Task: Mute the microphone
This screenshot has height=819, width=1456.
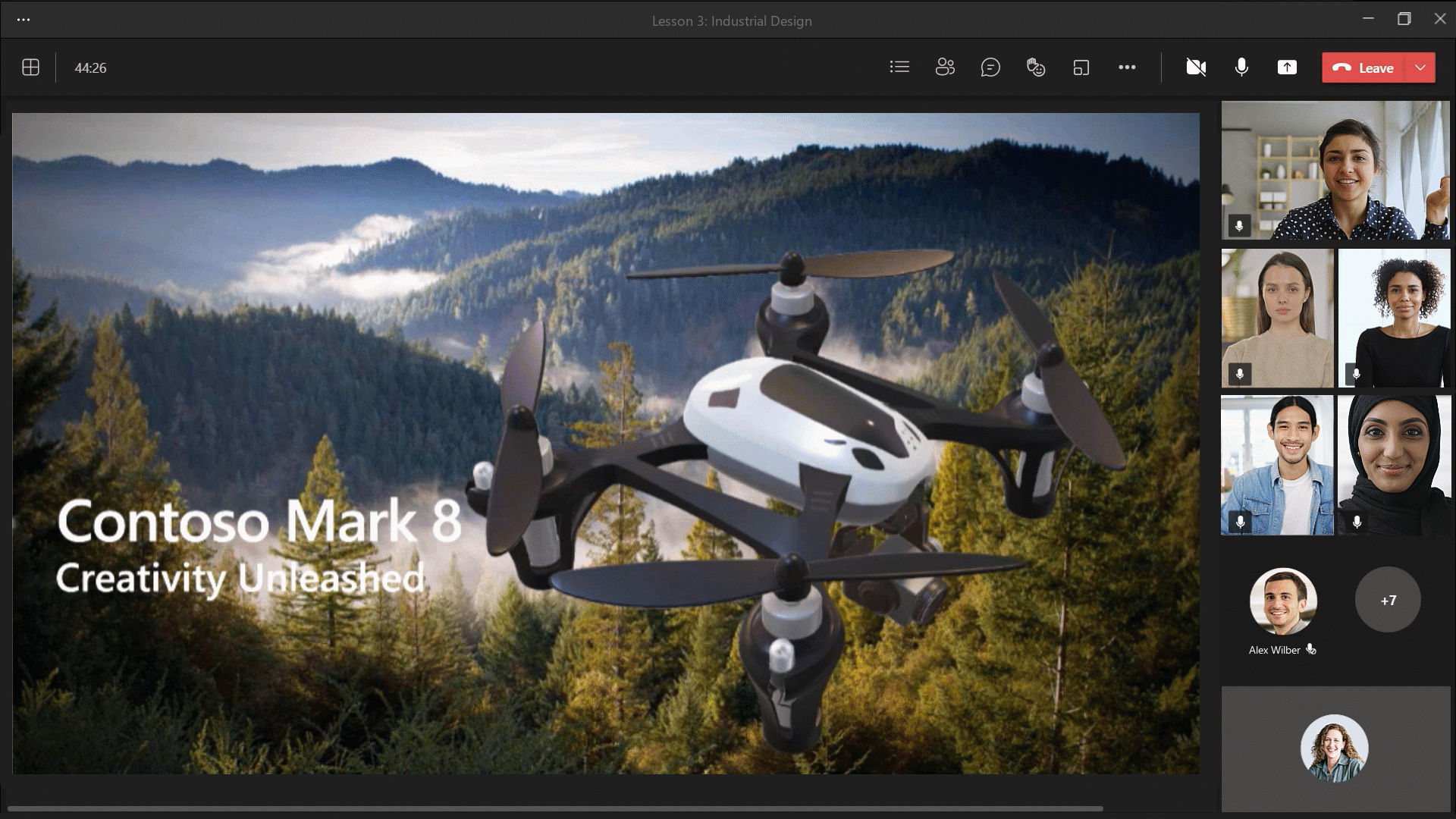Action: click(1241, 67)
